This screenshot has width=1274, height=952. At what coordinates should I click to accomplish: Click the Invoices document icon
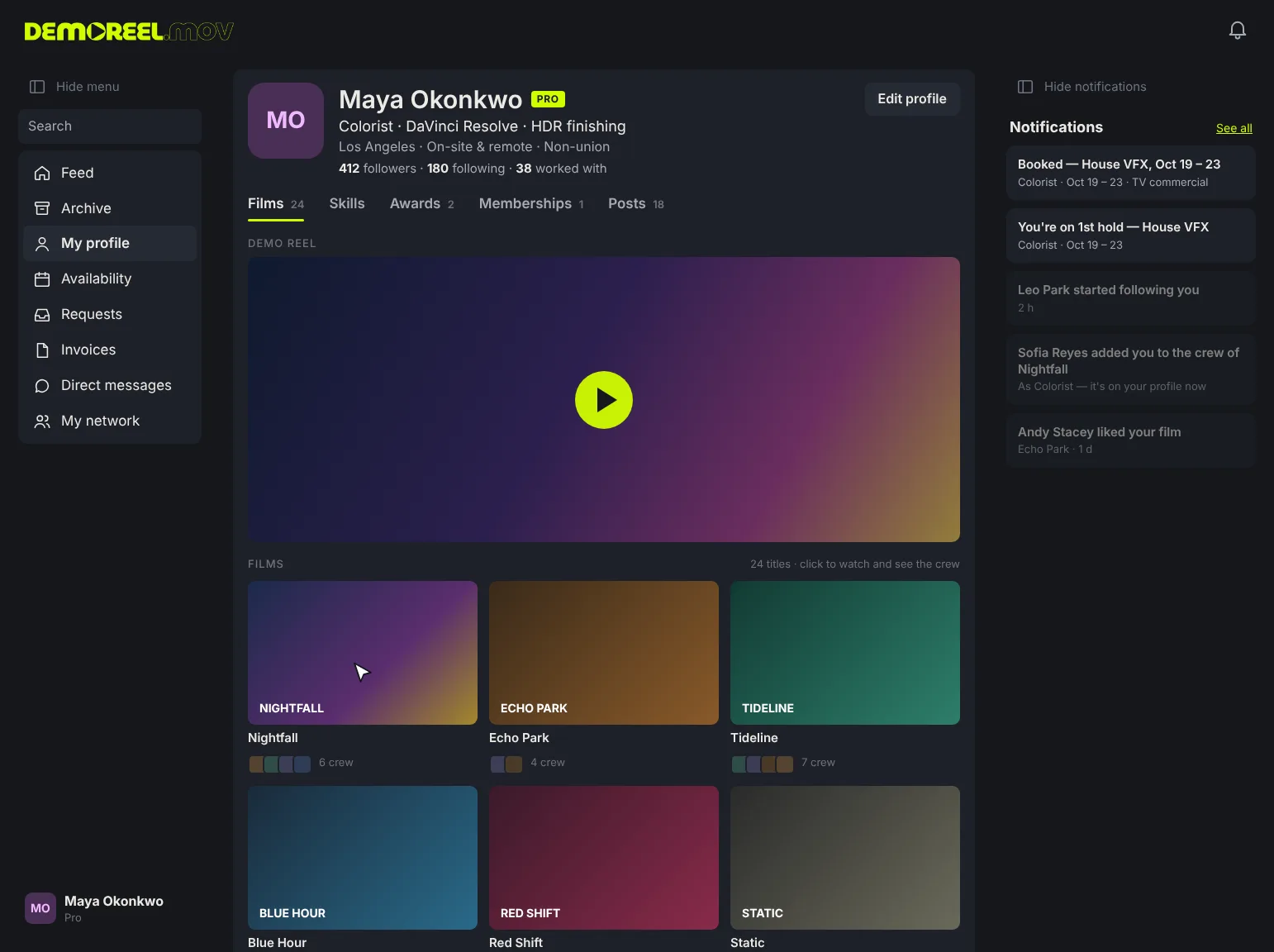tap(42, 350)
